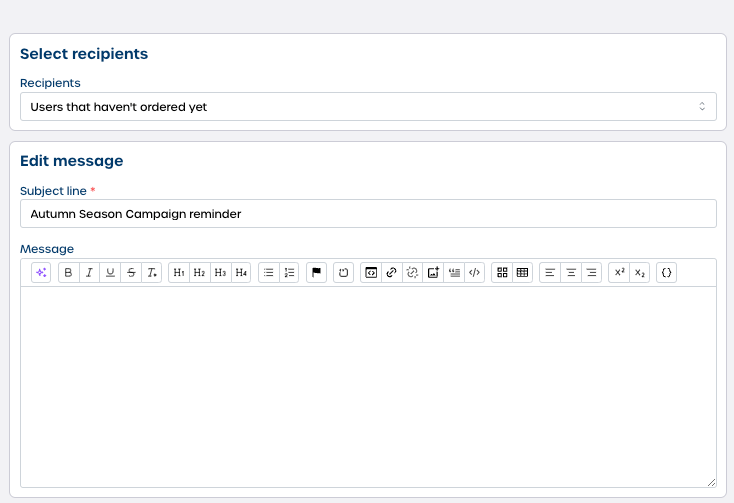Apply superscript formatting

[x=619, y=272]
